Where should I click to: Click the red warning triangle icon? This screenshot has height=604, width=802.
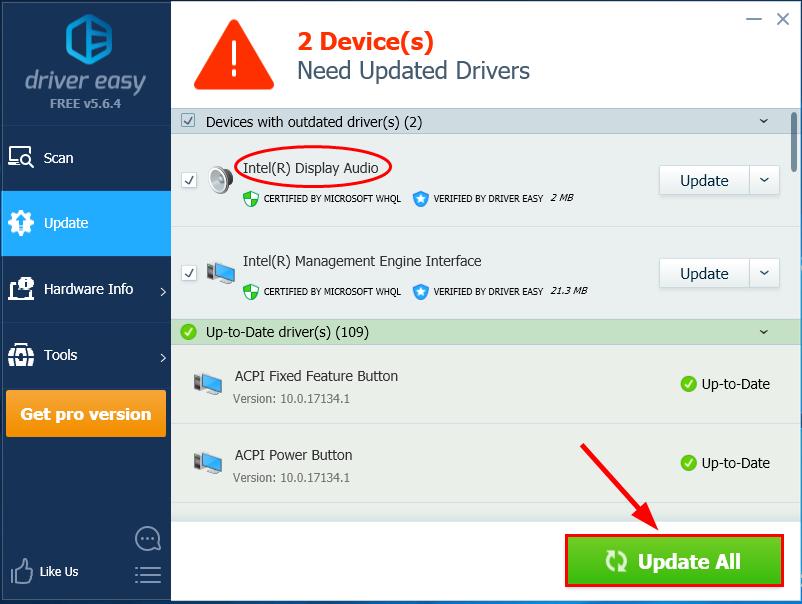[234, 55]
